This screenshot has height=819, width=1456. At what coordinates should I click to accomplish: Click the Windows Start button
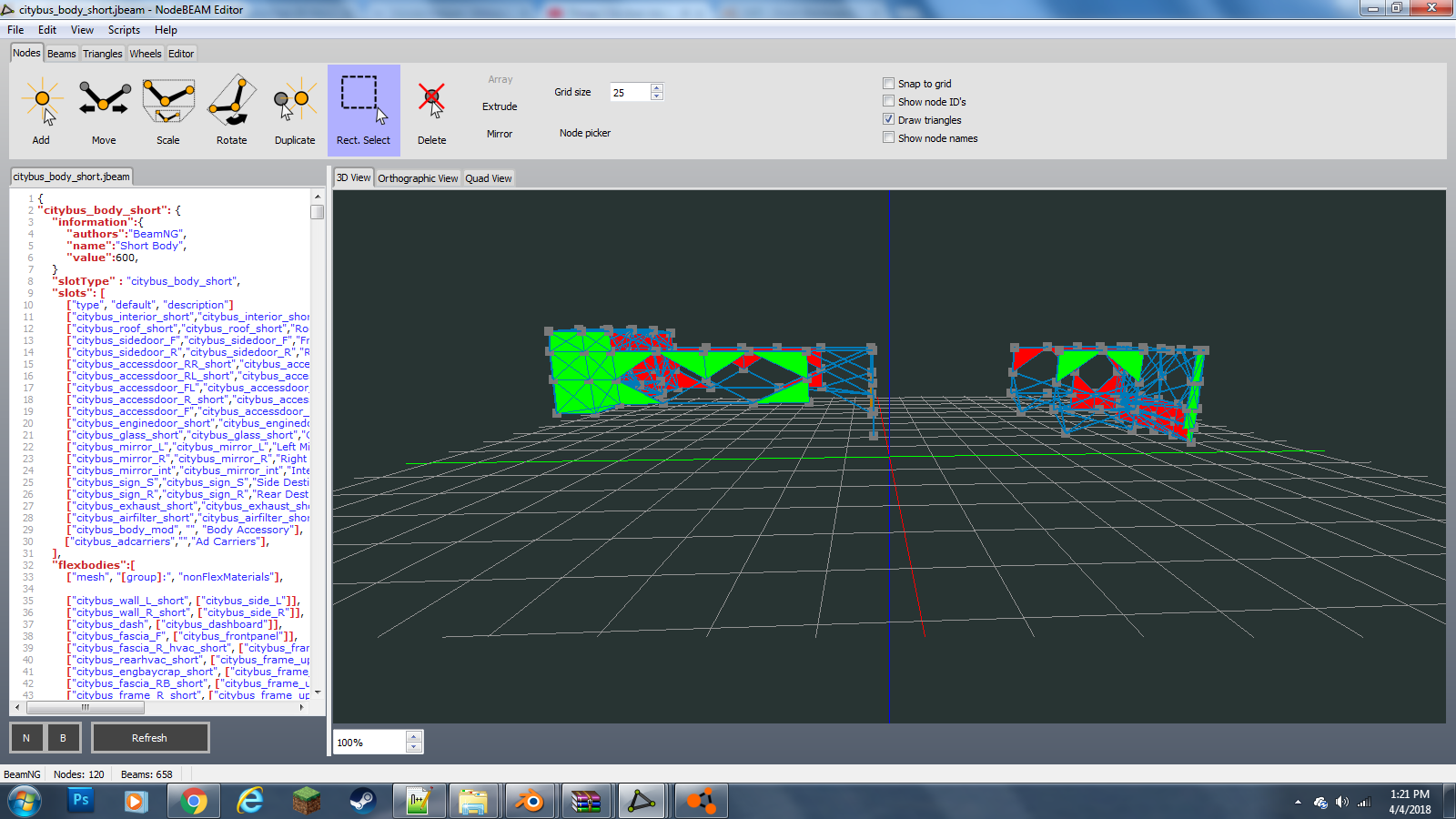(x=25, y=802)
